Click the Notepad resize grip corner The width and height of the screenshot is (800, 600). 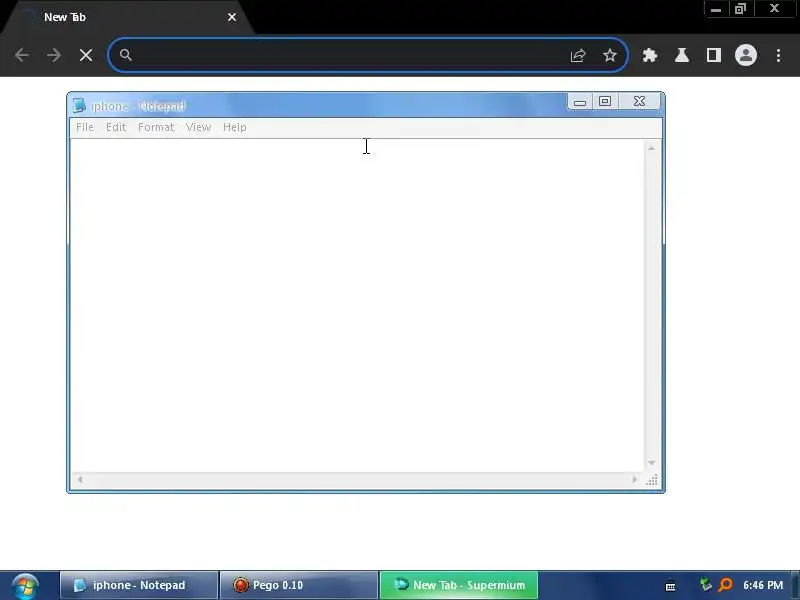pyautogui.click(x=652, y=480)
